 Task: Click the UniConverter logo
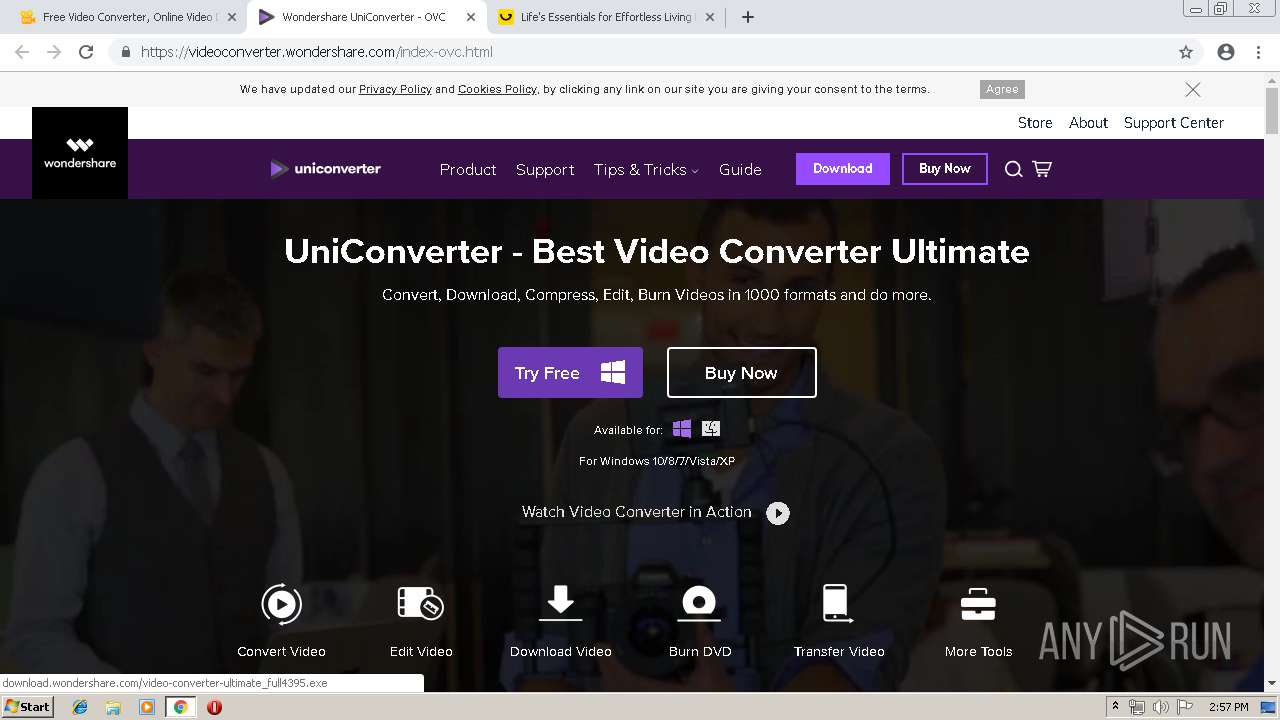[x=325, y=169]
